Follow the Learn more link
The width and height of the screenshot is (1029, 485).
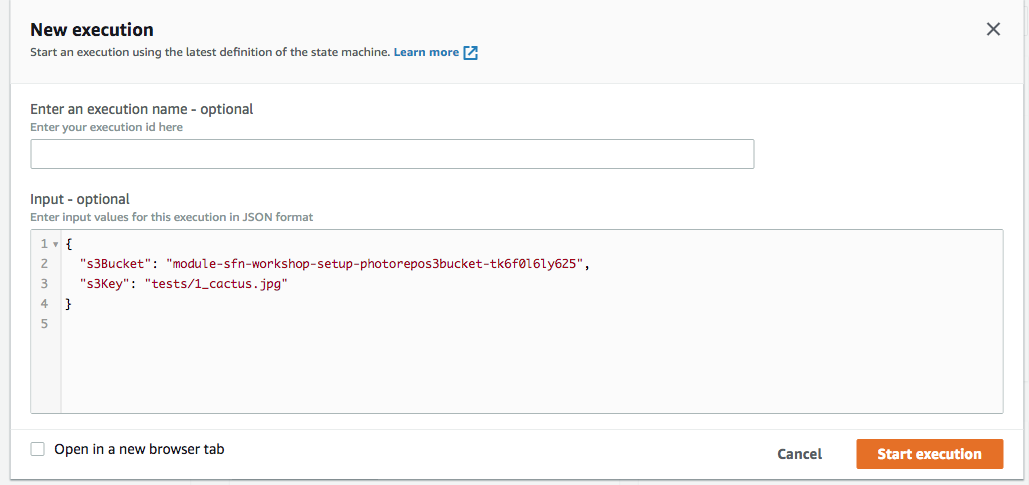[x=426, y=52]
